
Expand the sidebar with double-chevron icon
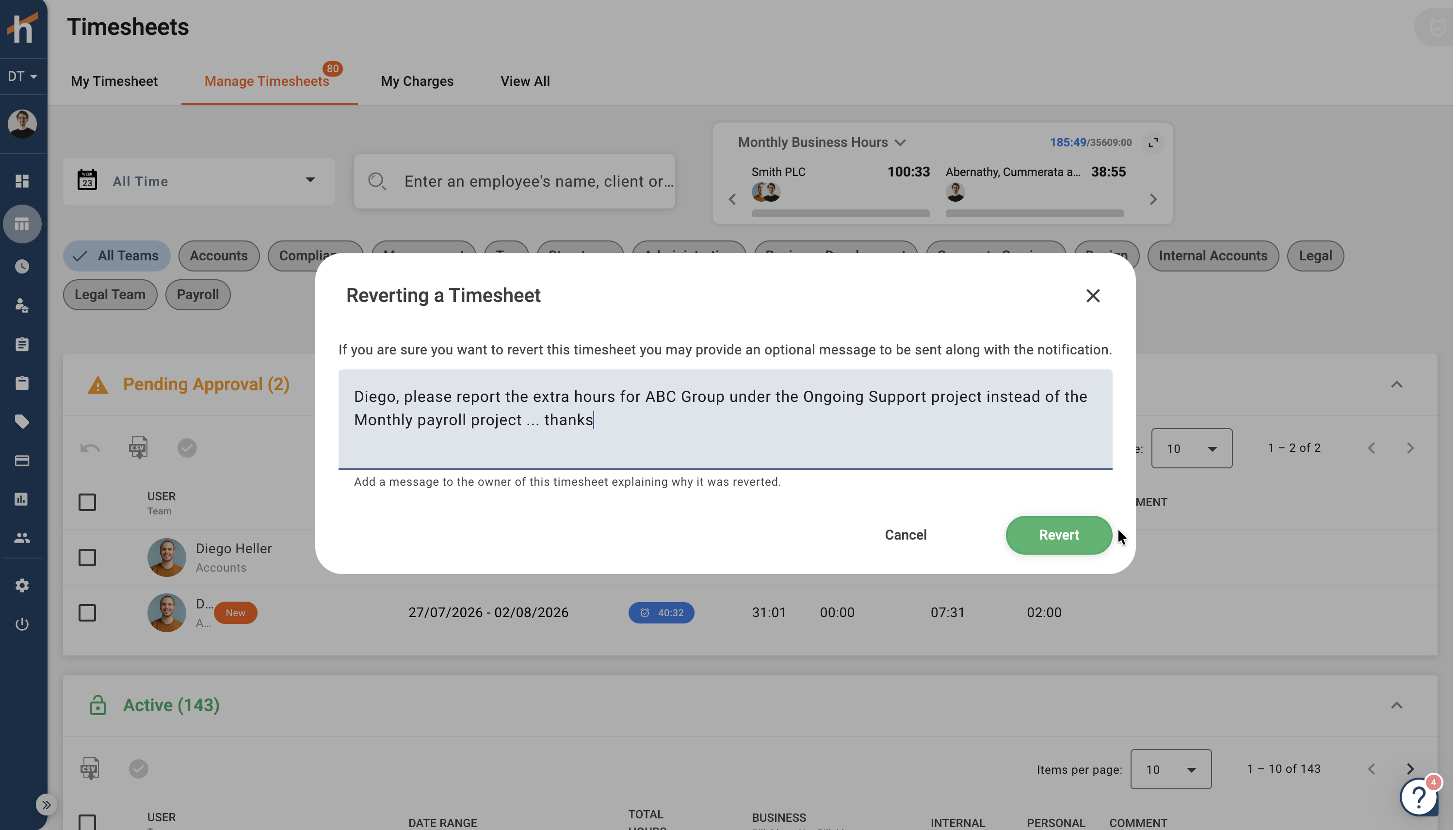tap(46, 805)
